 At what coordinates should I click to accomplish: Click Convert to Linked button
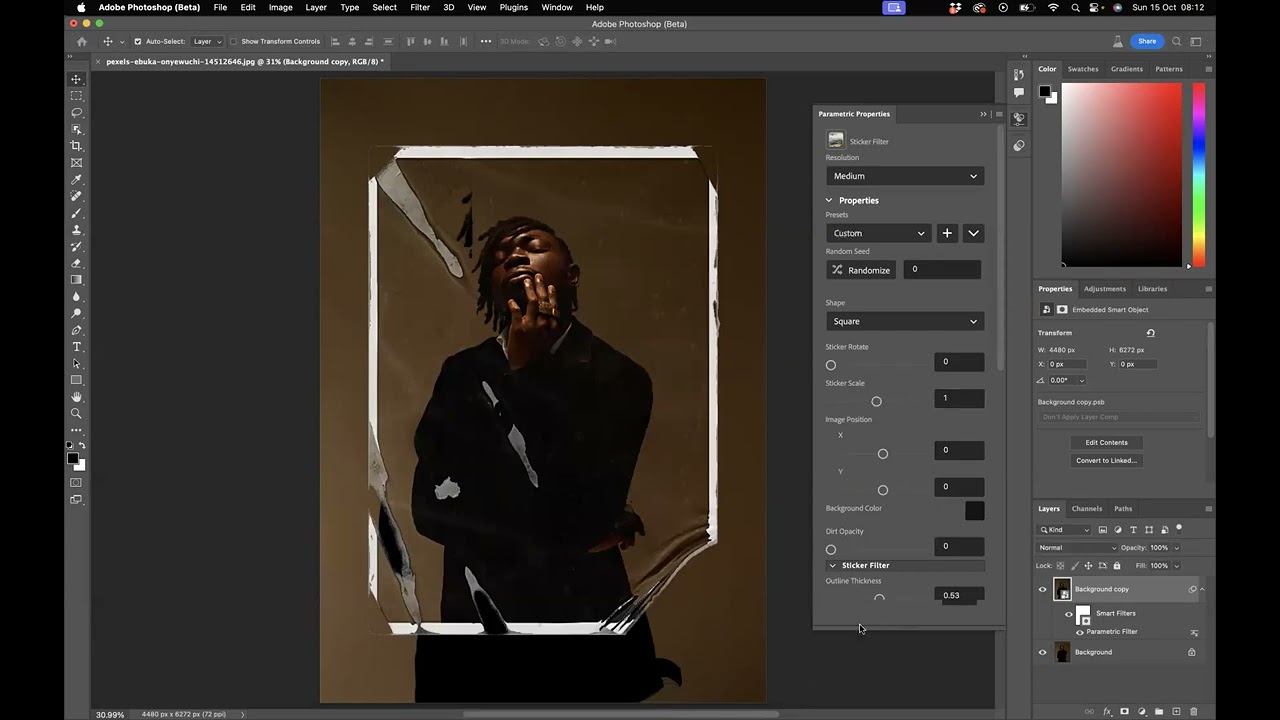(1106, 460)
